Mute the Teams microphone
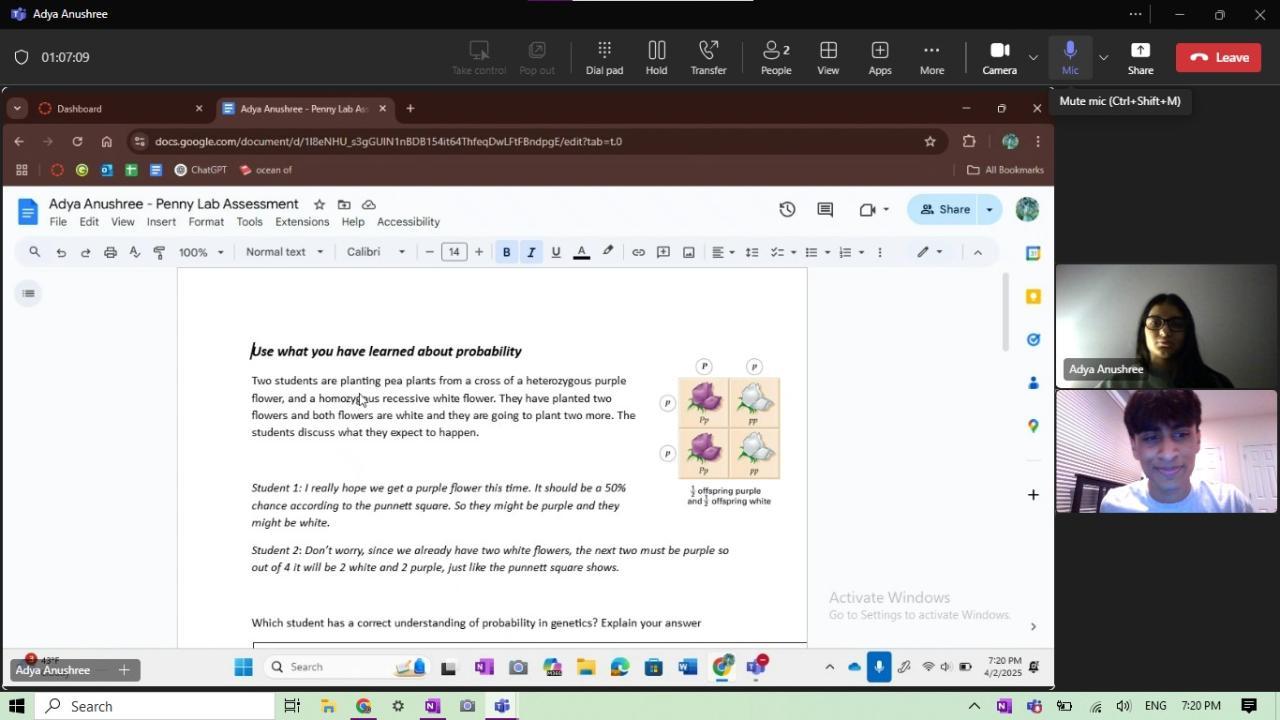Viewport: 1280px width, 720px height. (1070, 57)
